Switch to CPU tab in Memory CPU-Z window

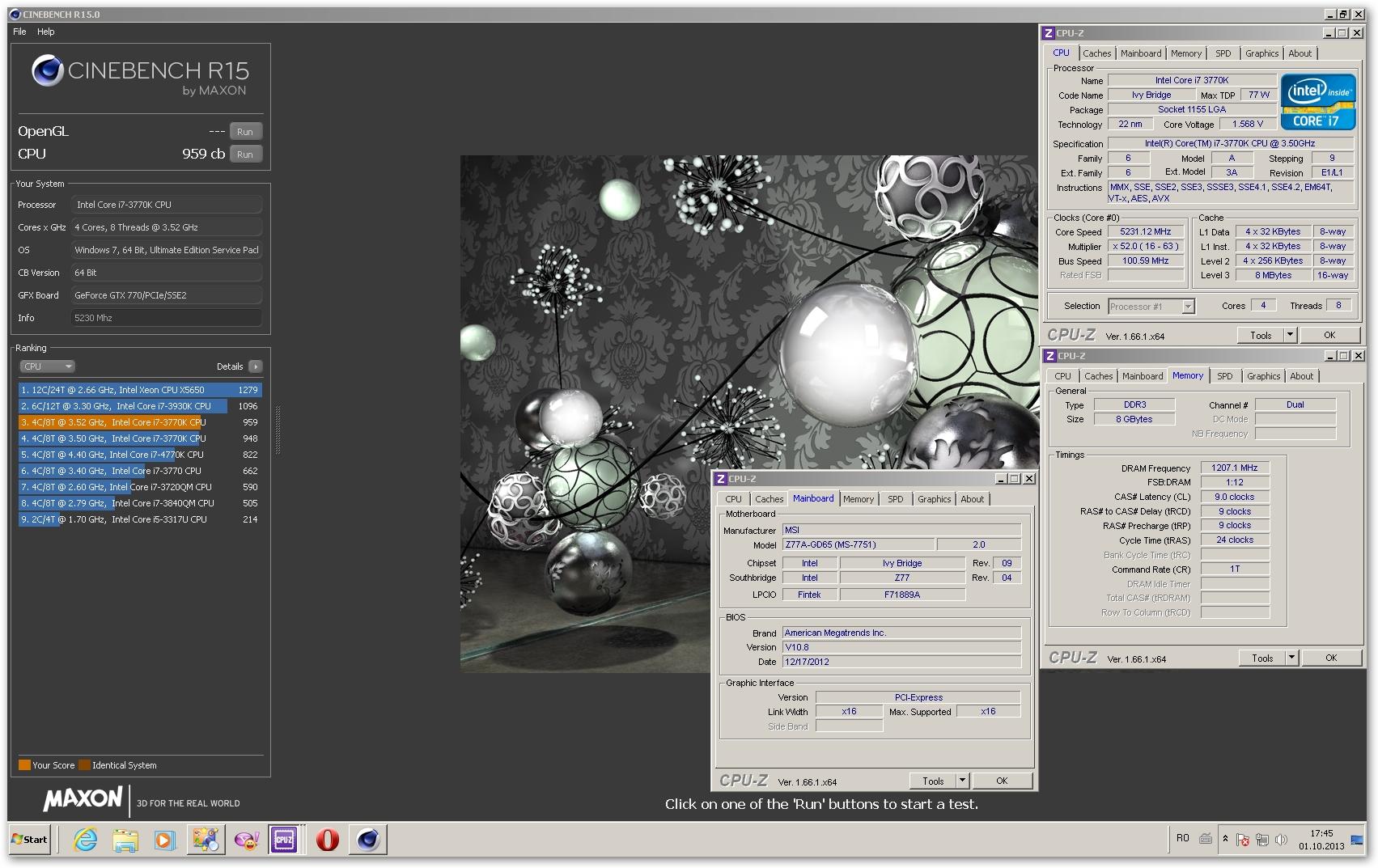pyautogui.click(x=1062, y=376)
